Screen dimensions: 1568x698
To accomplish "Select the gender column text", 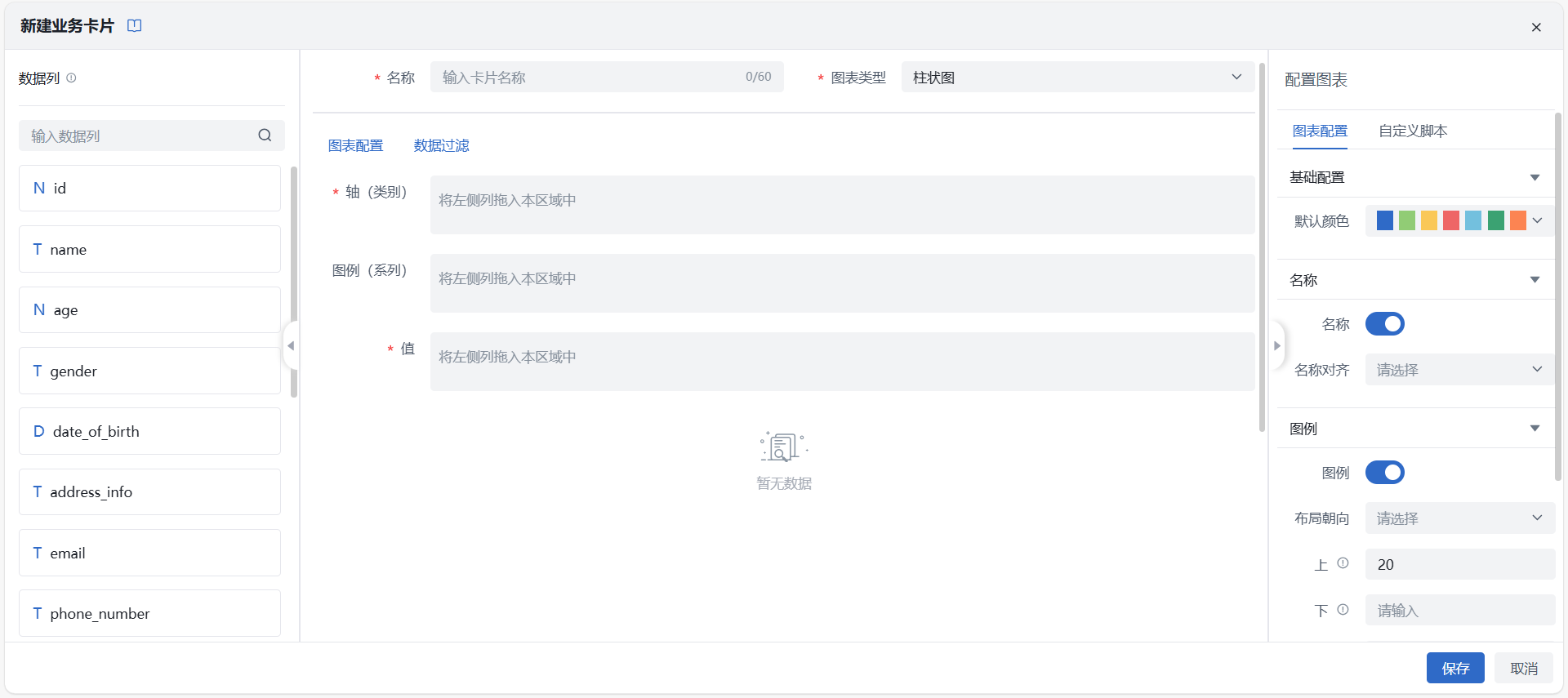I will tap(73, 371).
